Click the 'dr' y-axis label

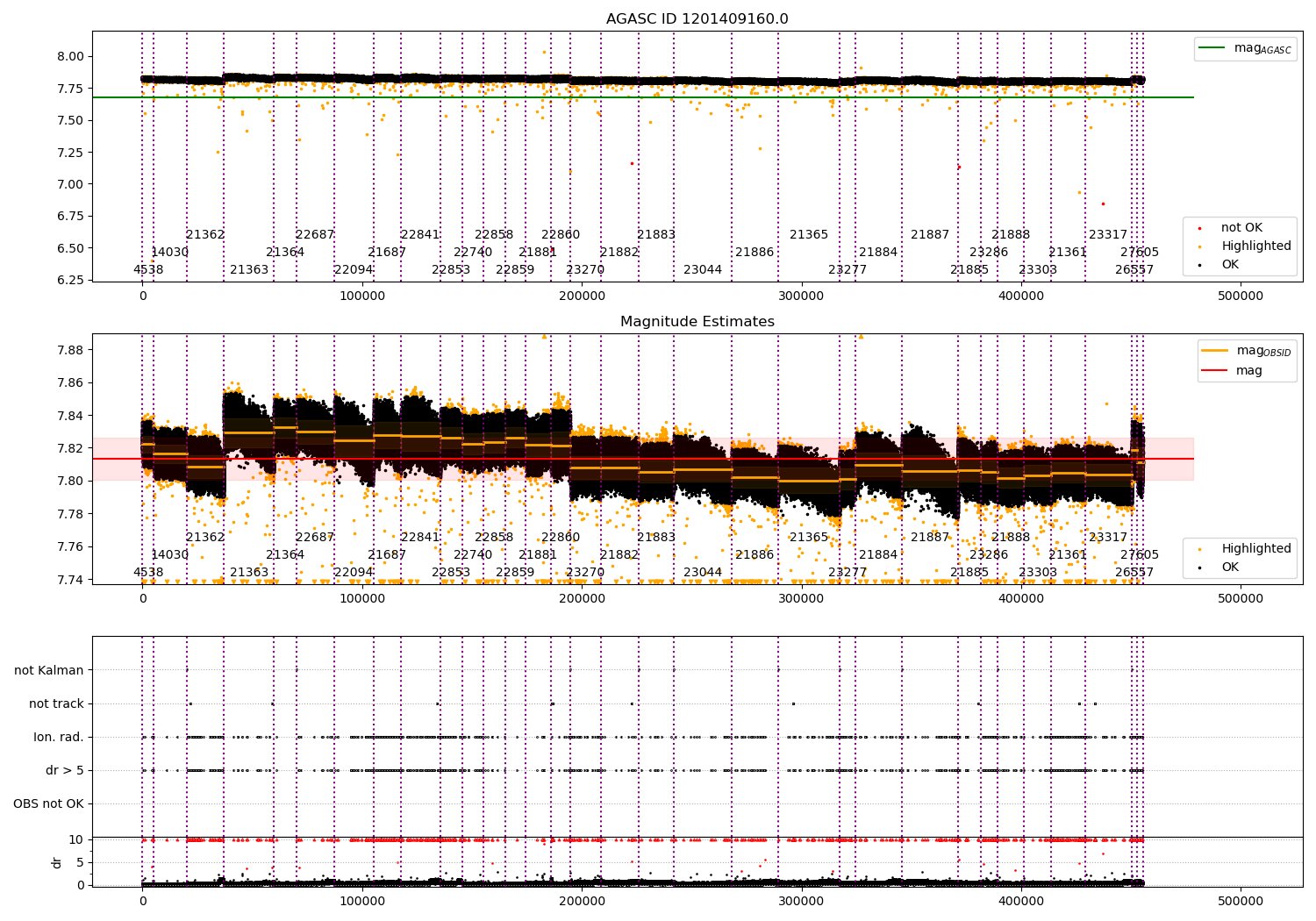pos(57,862)
